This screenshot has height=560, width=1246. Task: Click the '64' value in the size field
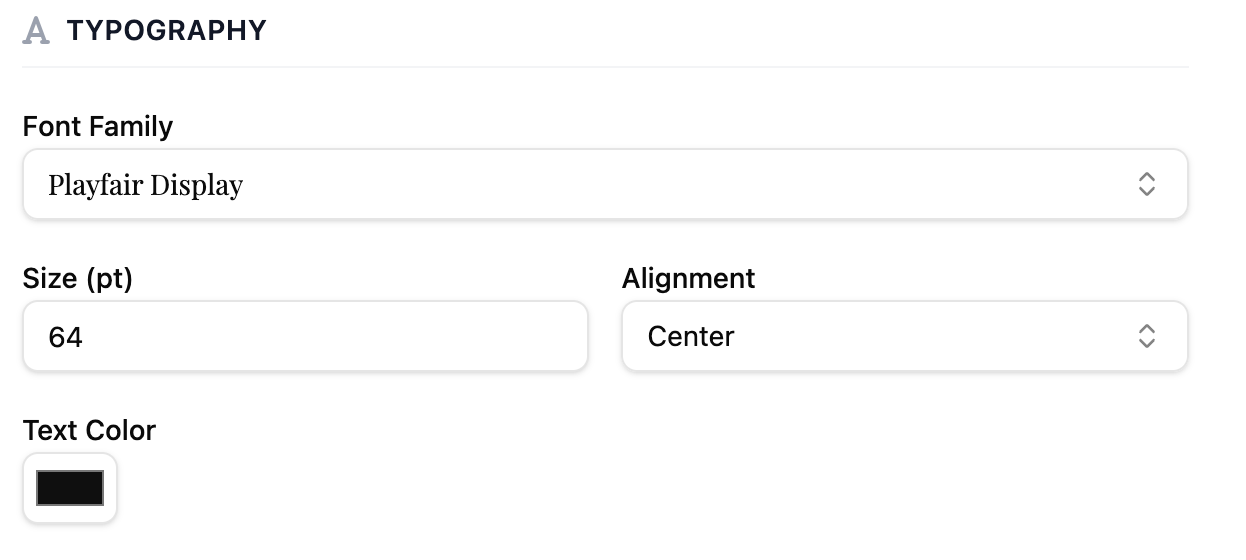[65, 338]
